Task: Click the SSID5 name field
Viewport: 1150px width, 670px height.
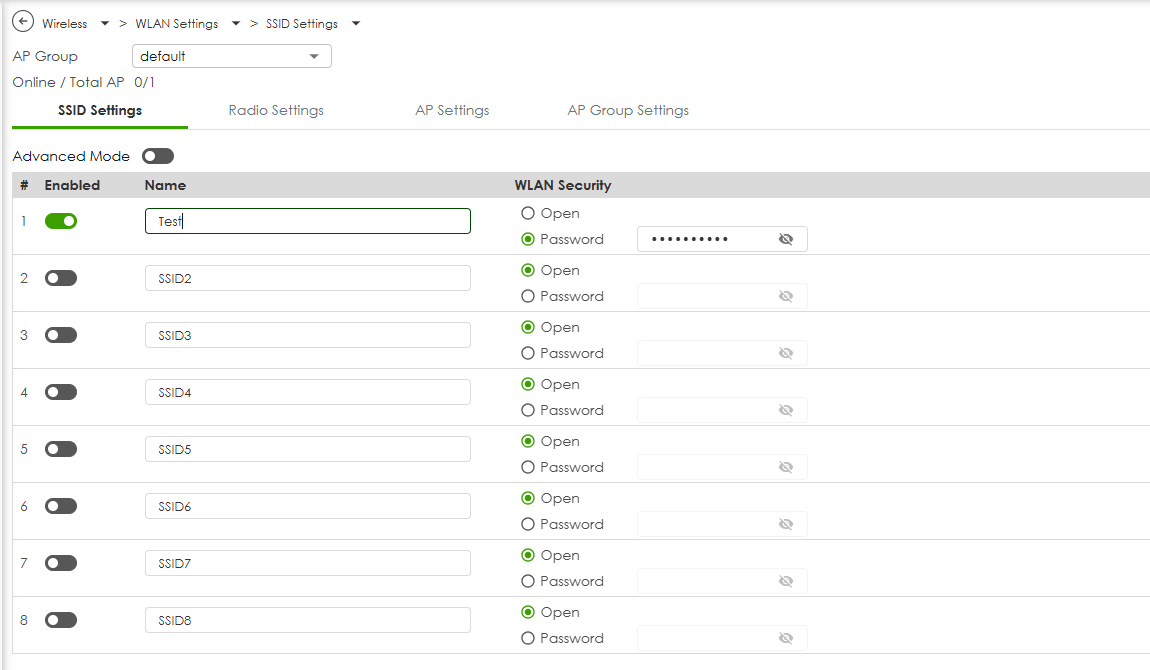Action: point(307,449)
